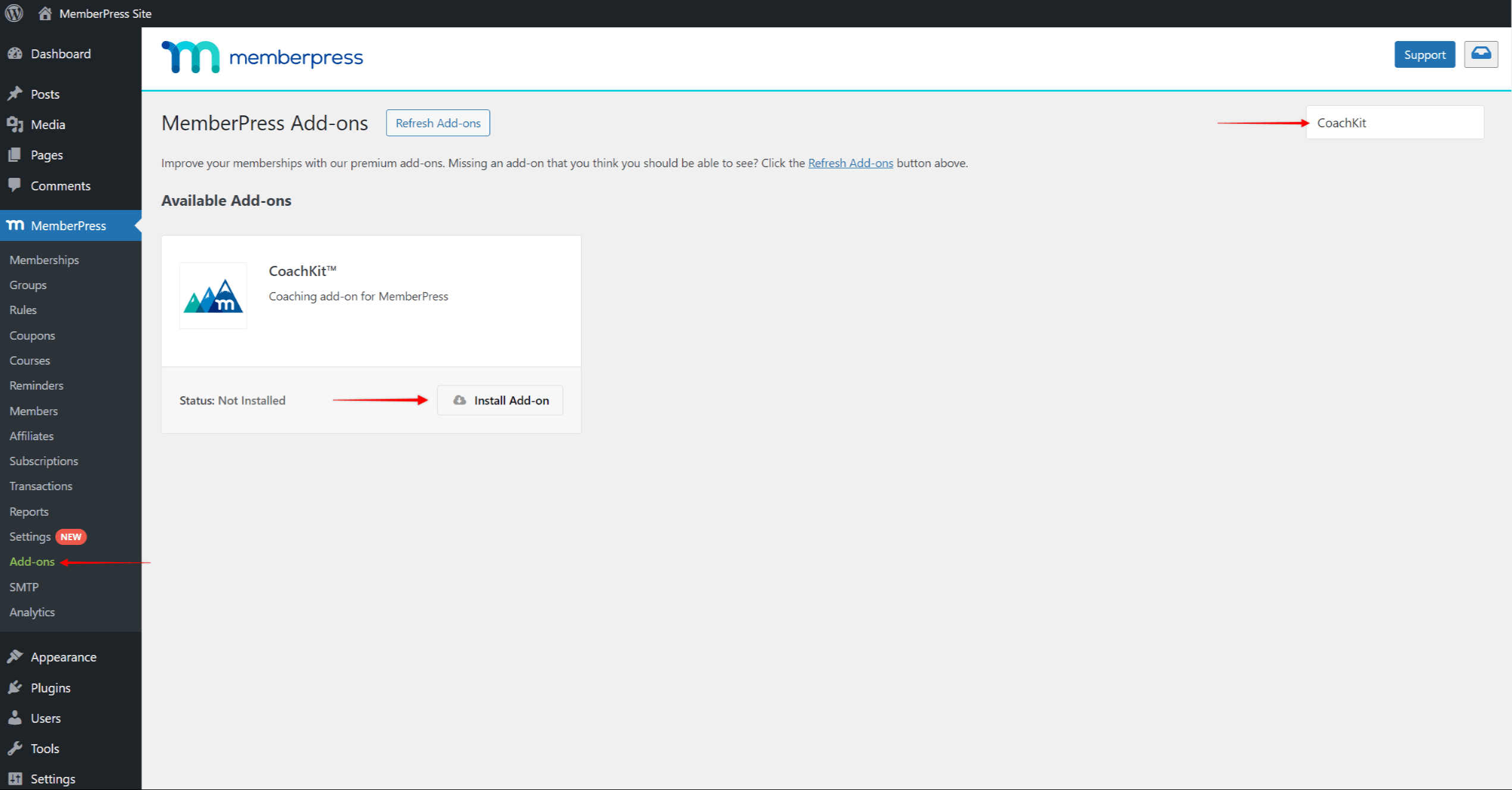Open Comments using the speech-bubble icon
This screenshot has width=1512, height=790.
(16, 185)
